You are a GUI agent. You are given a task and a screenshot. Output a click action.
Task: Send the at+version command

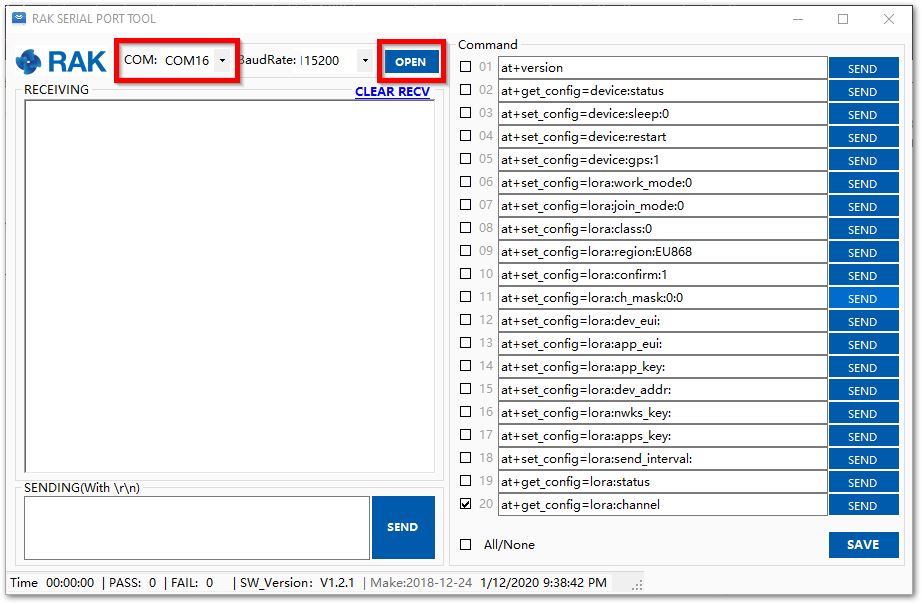pyautogui.click(x=862, y=68)
